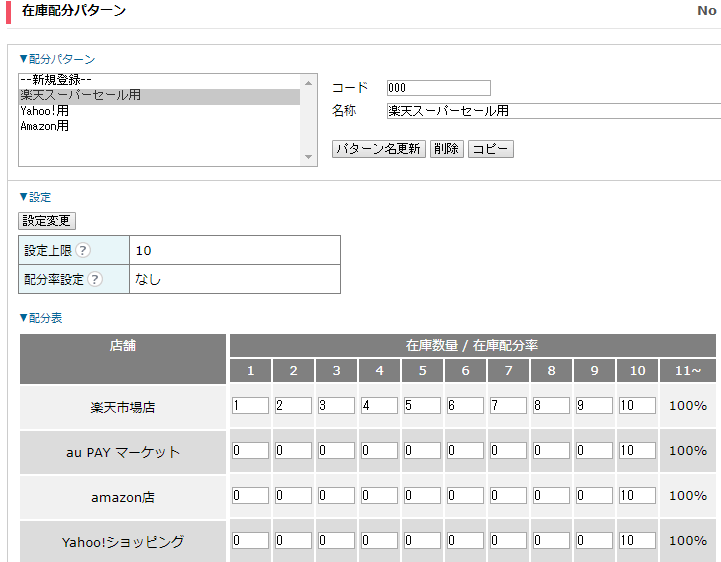Click 楽天市場店 quantity 10 input field
The width and height of the screenshot is (721, 562).
point(637,406)
